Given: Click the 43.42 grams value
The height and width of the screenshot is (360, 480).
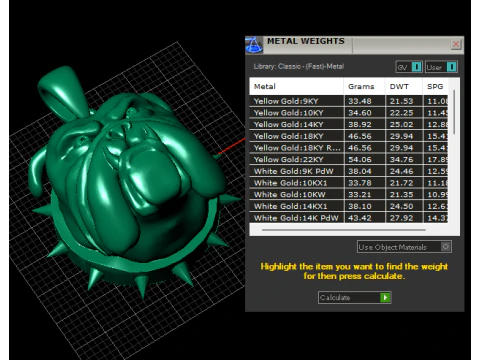Looking at the screenshot, I should pyautogui.click(x=360, y=218).
